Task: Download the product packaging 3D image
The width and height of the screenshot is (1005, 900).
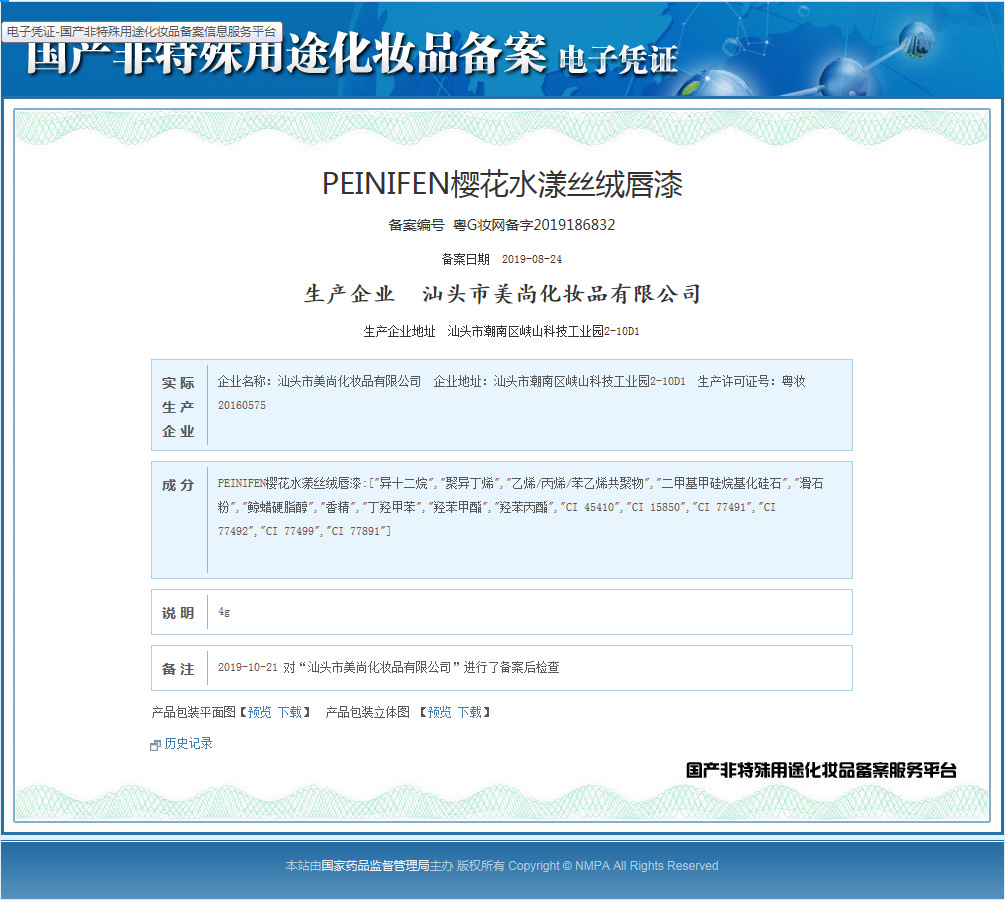Action: pos(470,712)
